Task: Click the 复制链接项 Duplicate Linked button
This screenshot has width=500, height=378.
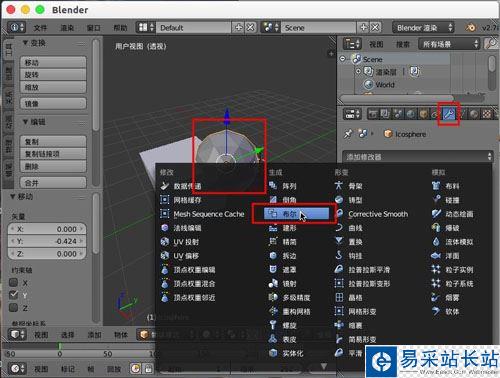Action: click(x=53, y=154)
